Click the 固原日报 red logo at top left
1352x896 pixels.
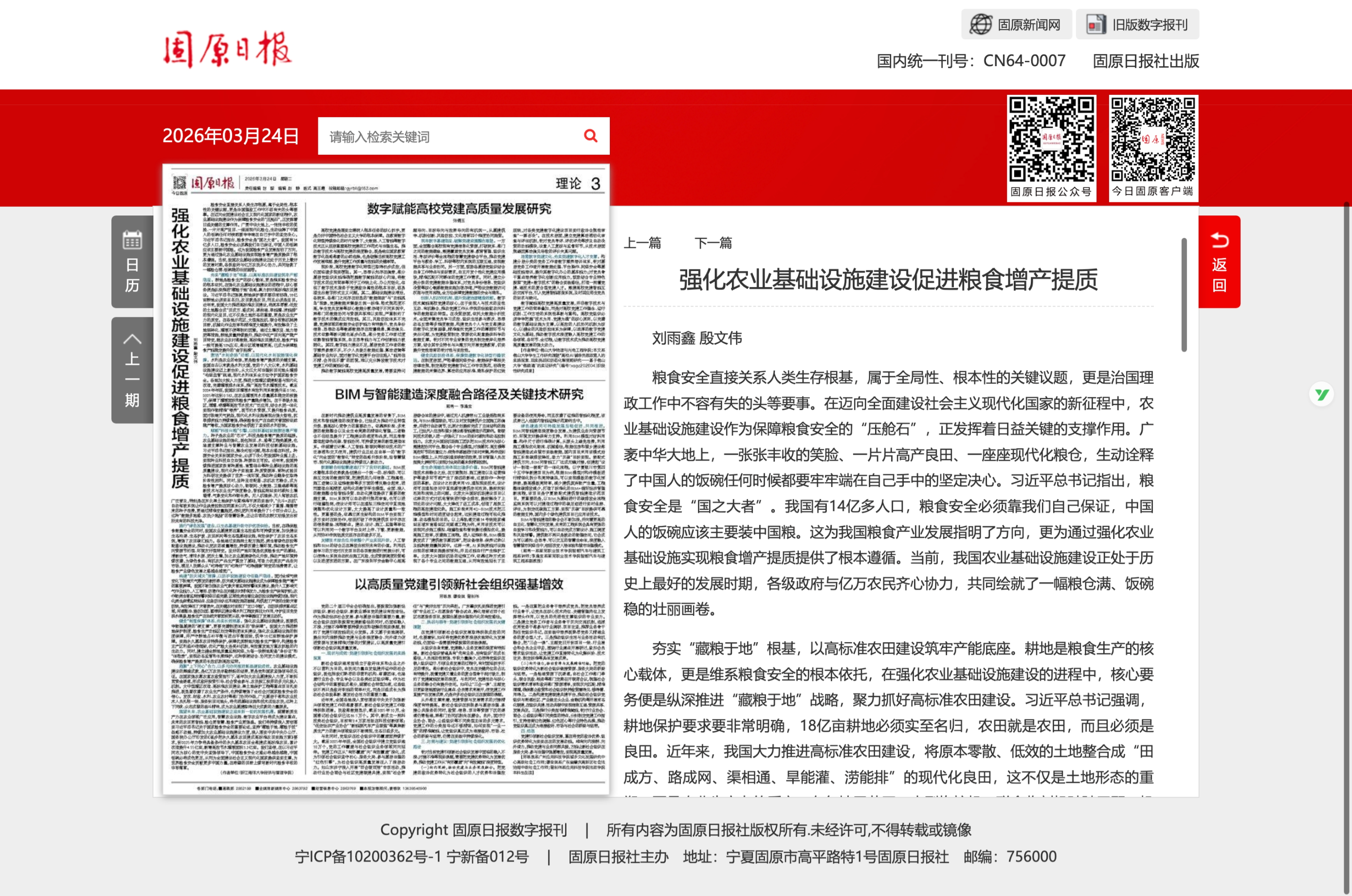[227, 49]
